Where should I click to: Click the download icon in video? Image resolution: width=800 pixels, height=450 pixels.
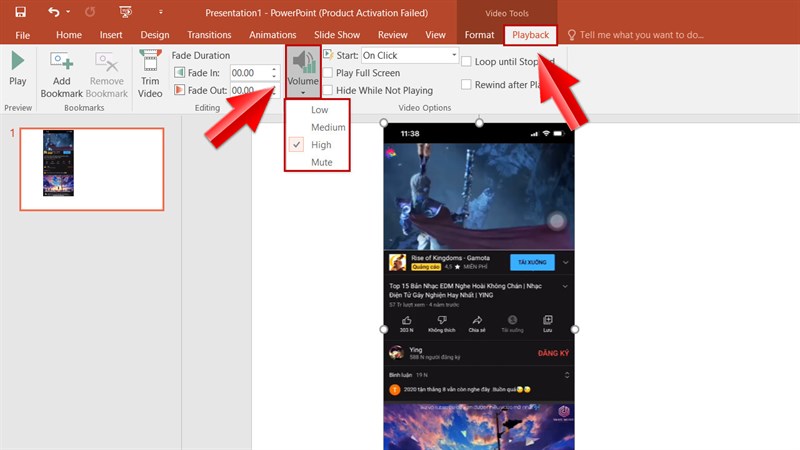click(x=512, y=320)
